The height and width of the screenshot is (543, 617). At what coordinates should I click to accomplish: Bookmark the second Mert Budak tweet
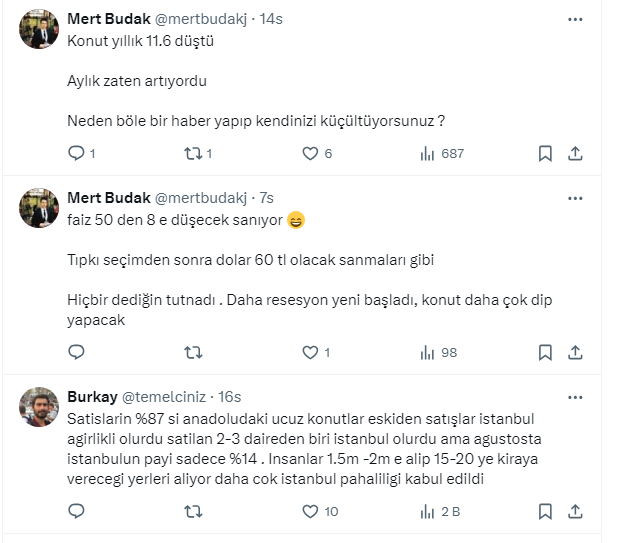pos(545,352)
